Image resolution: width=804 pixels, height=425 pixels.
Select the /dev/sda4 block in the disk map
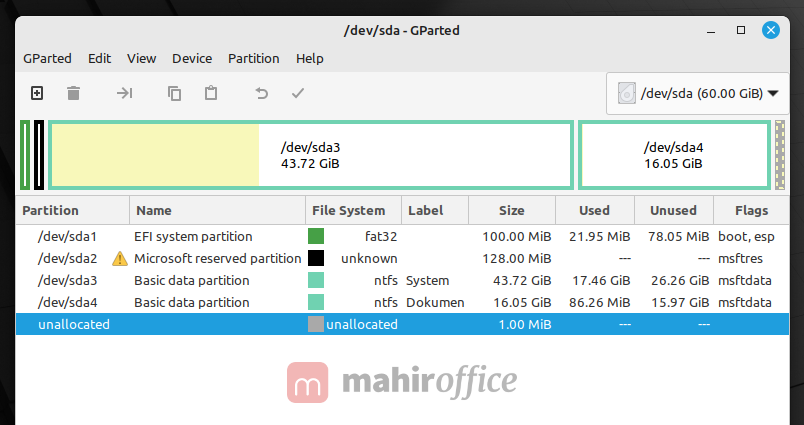click(x=673, y=155)
